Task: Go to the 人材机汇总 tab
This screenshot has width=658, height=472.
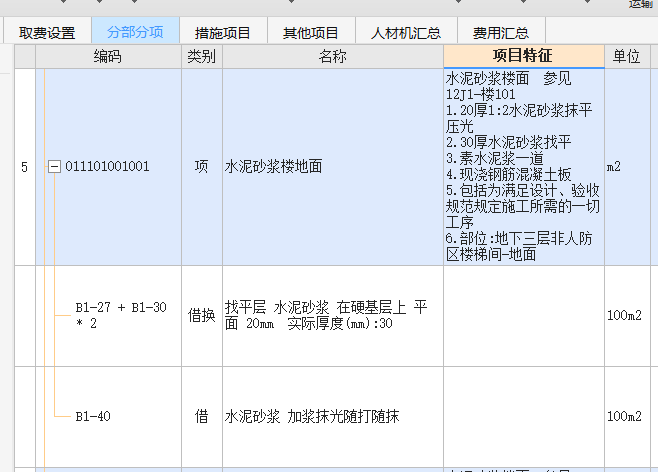Action: [x=406, y=32]
